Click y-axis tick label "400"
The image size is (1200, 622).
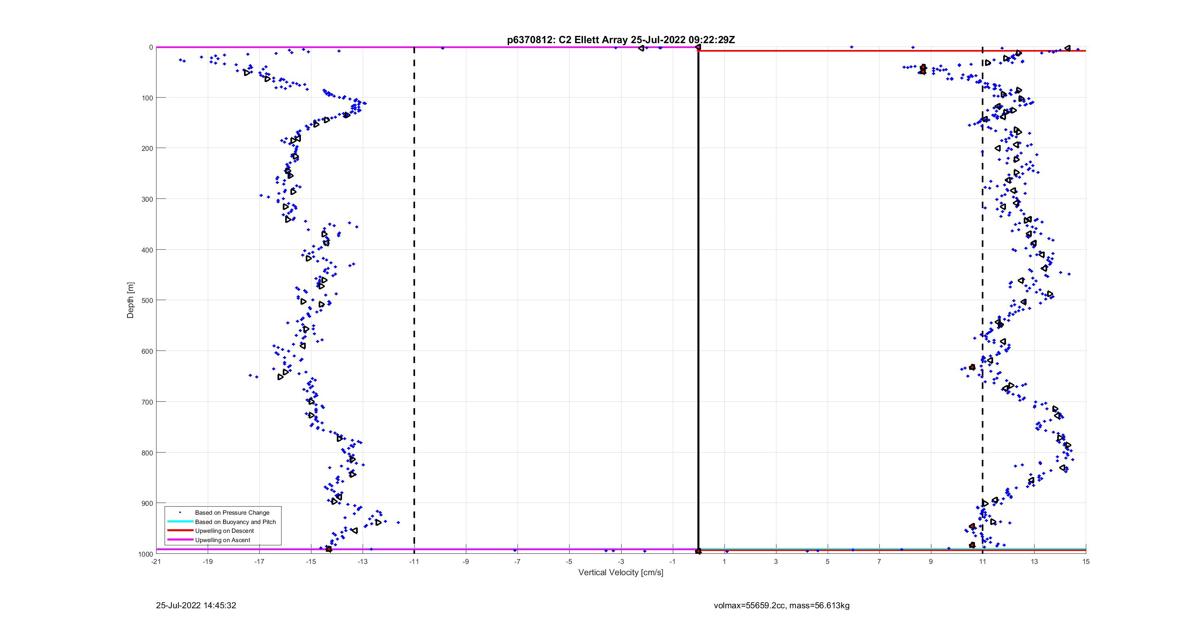click(145, 250)
